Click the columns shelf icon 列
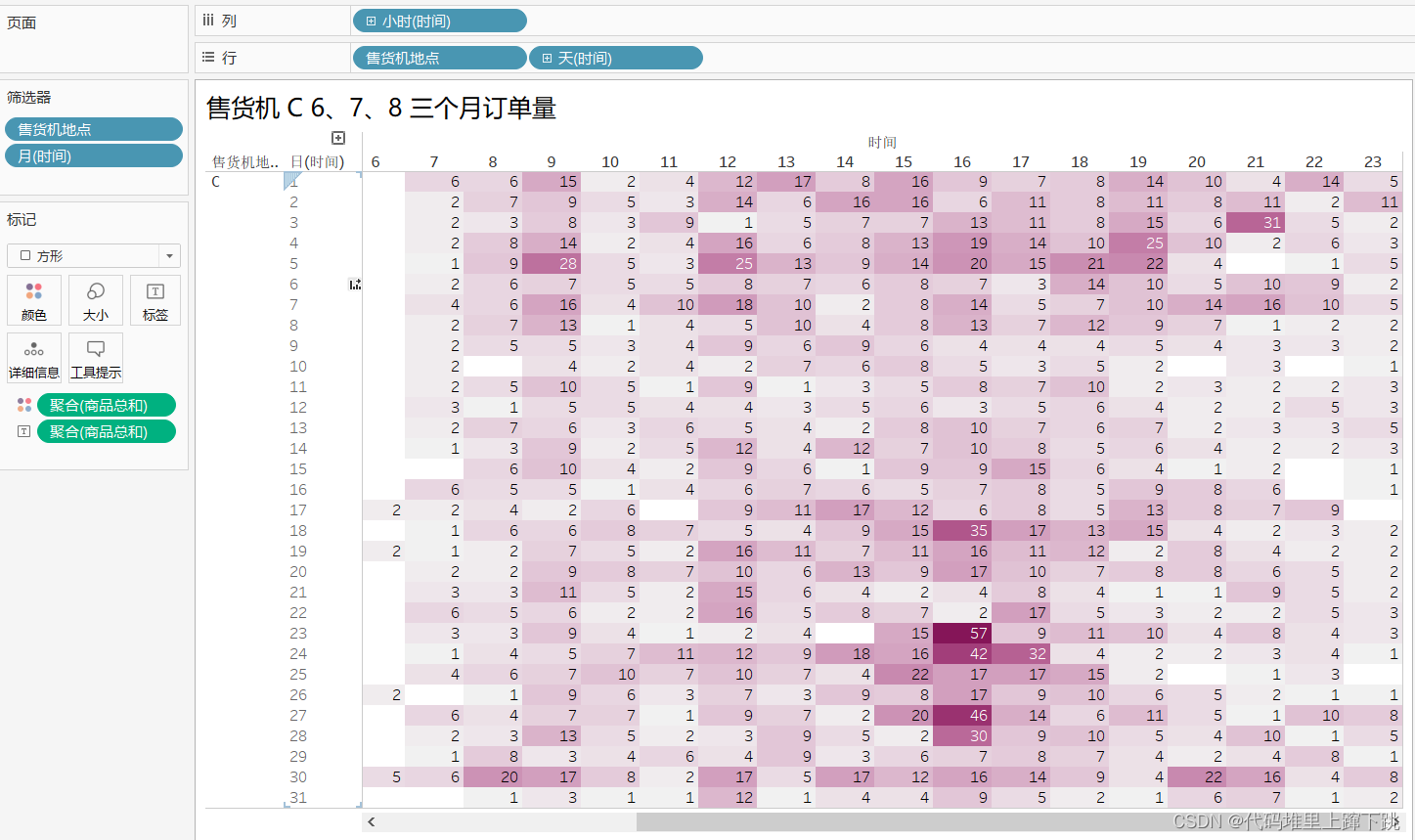 [x=208, y=21]
